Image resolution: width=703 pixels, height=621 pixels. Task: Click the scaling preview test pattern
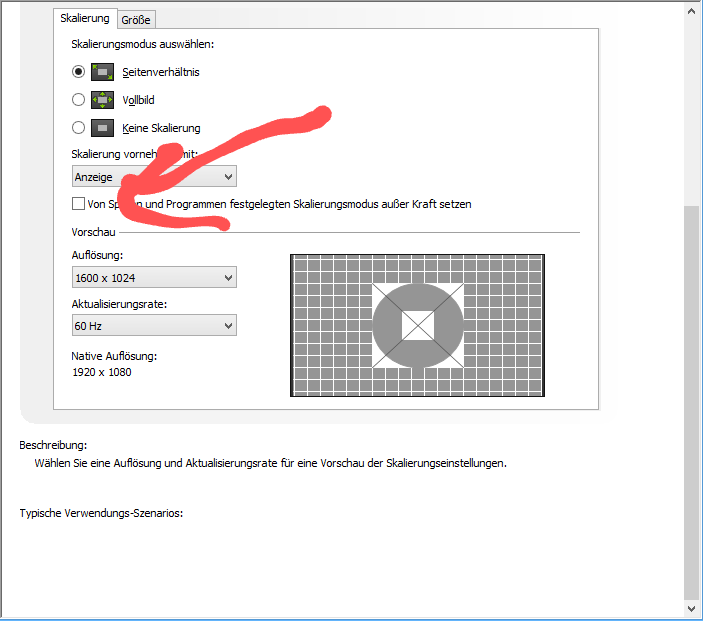(x=417, y=326)
